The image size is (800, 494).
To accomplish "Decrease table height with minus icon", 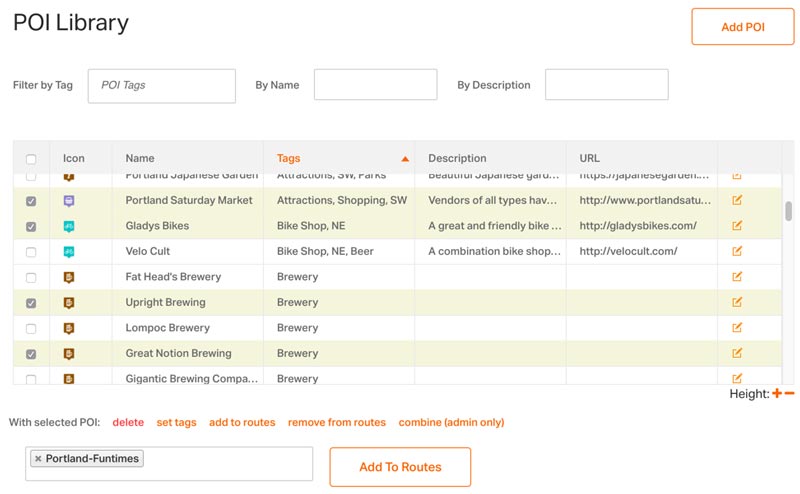I will [x=789, y=393].
